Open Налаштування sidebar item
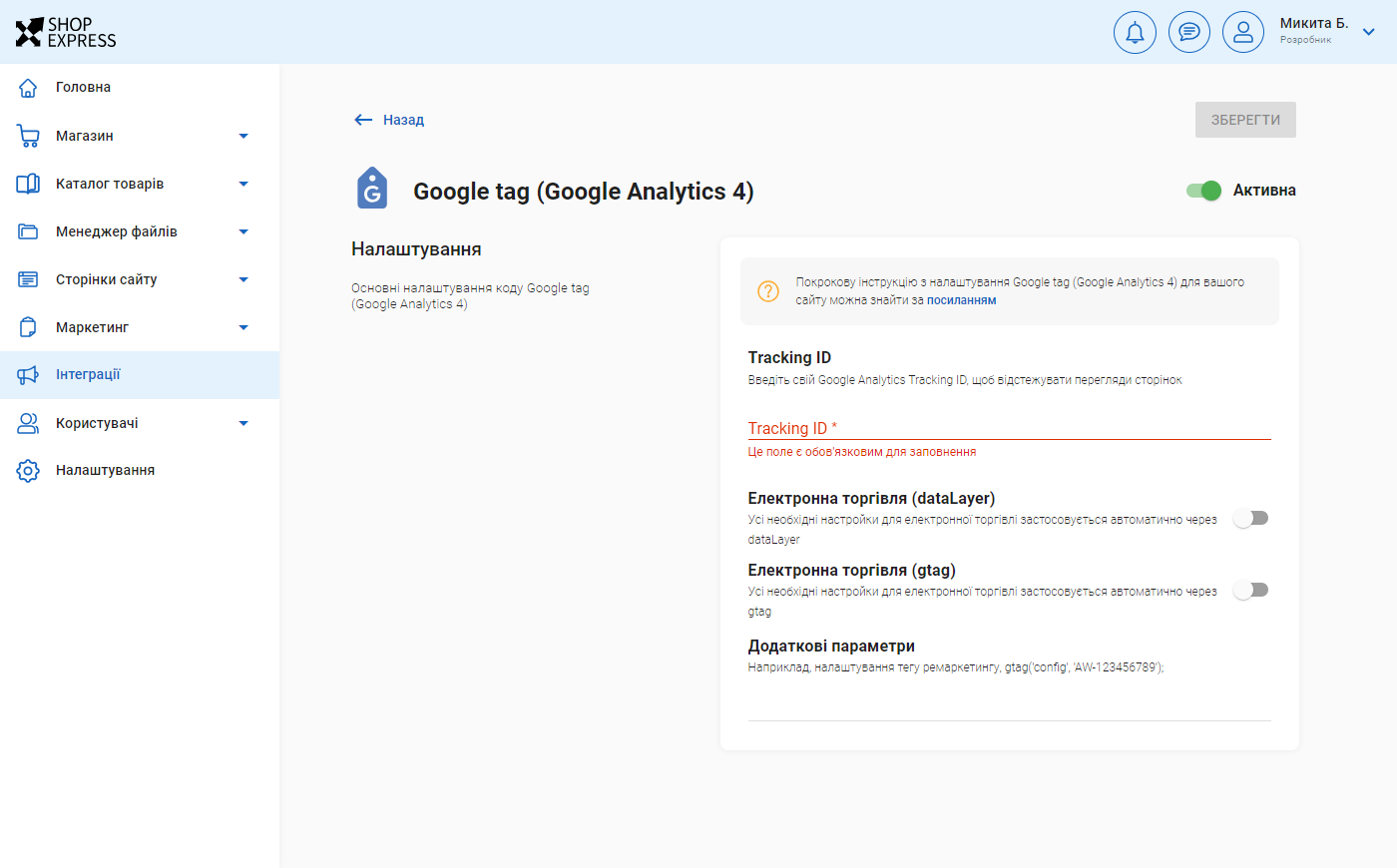This screenshot has height=868, width=1397. [x=140, y=471]
